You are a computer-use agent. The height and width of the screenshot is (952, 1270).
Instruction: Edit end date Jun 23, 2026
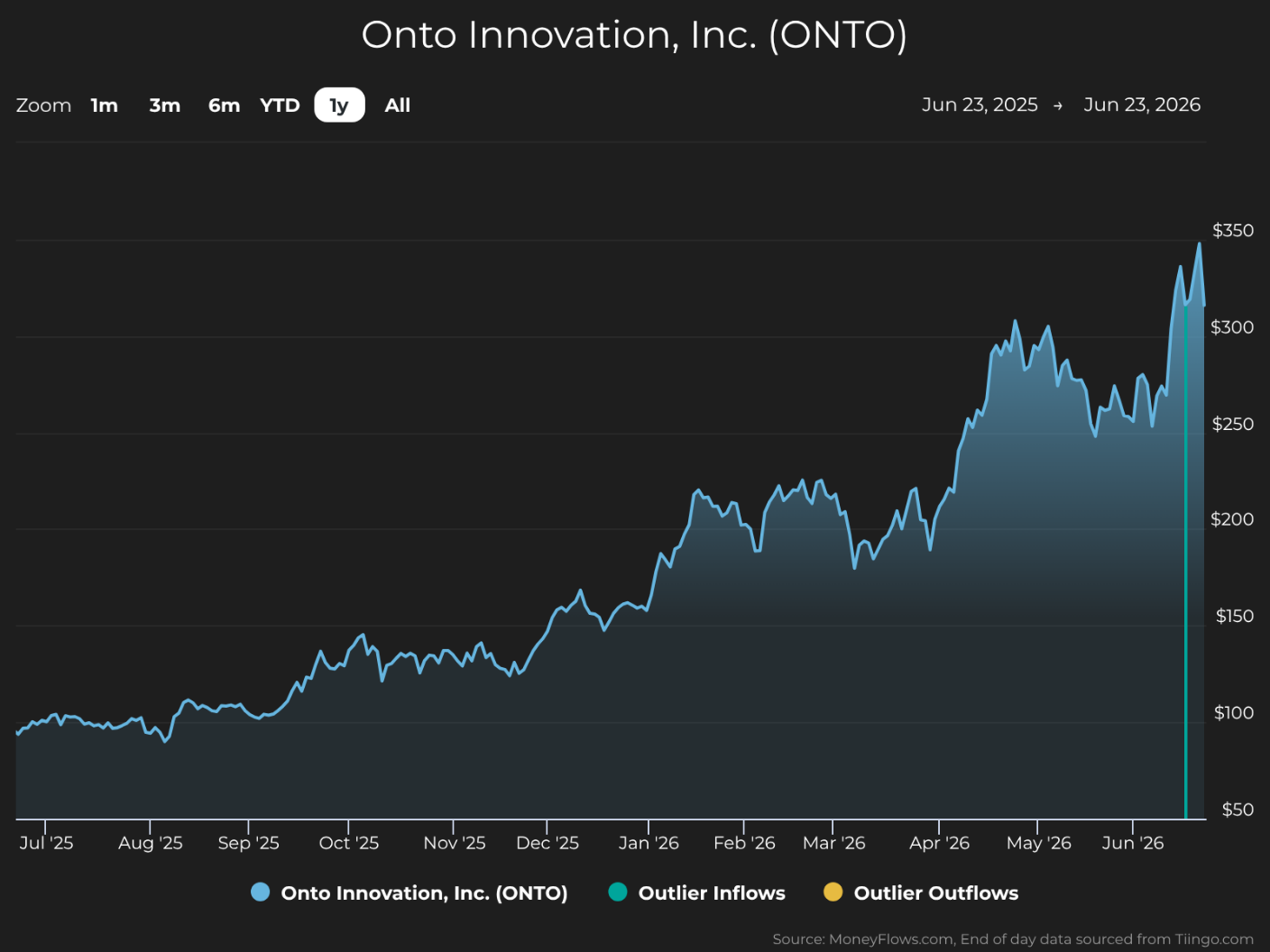tap(1142, 105)
